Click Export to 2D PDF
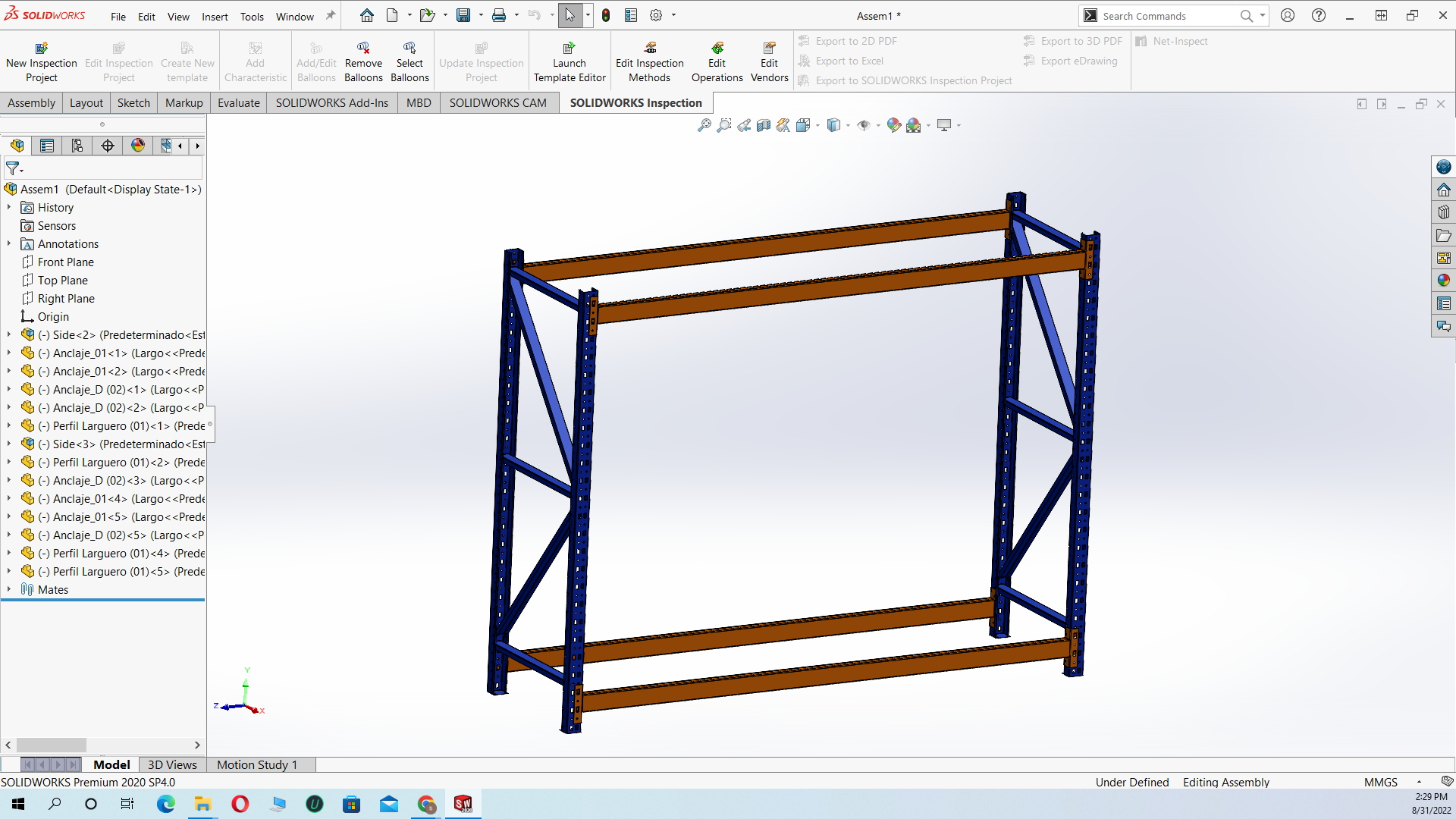 click(855, 41)
